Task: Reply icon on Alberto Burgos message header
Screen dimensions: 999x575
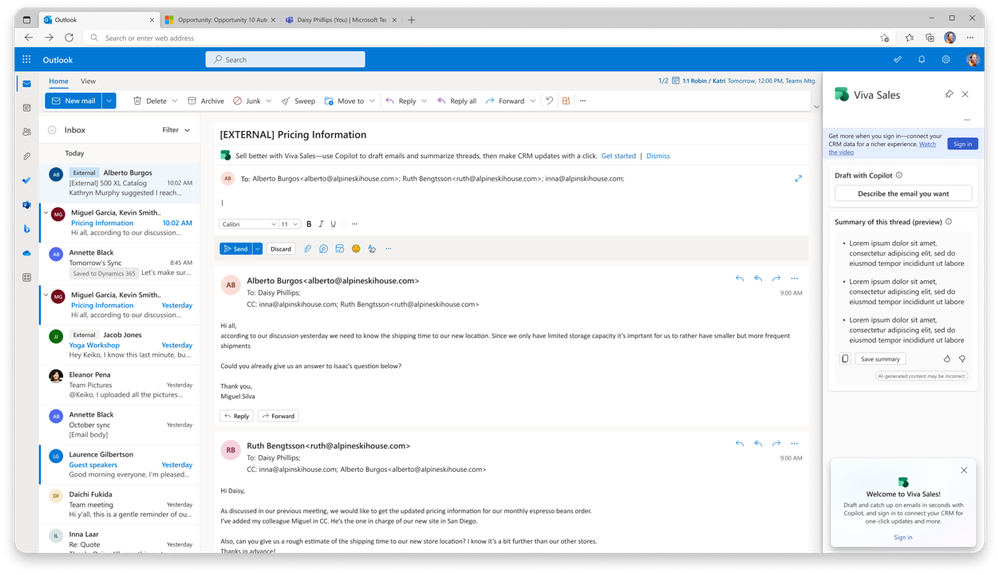Action: (739, 278)
